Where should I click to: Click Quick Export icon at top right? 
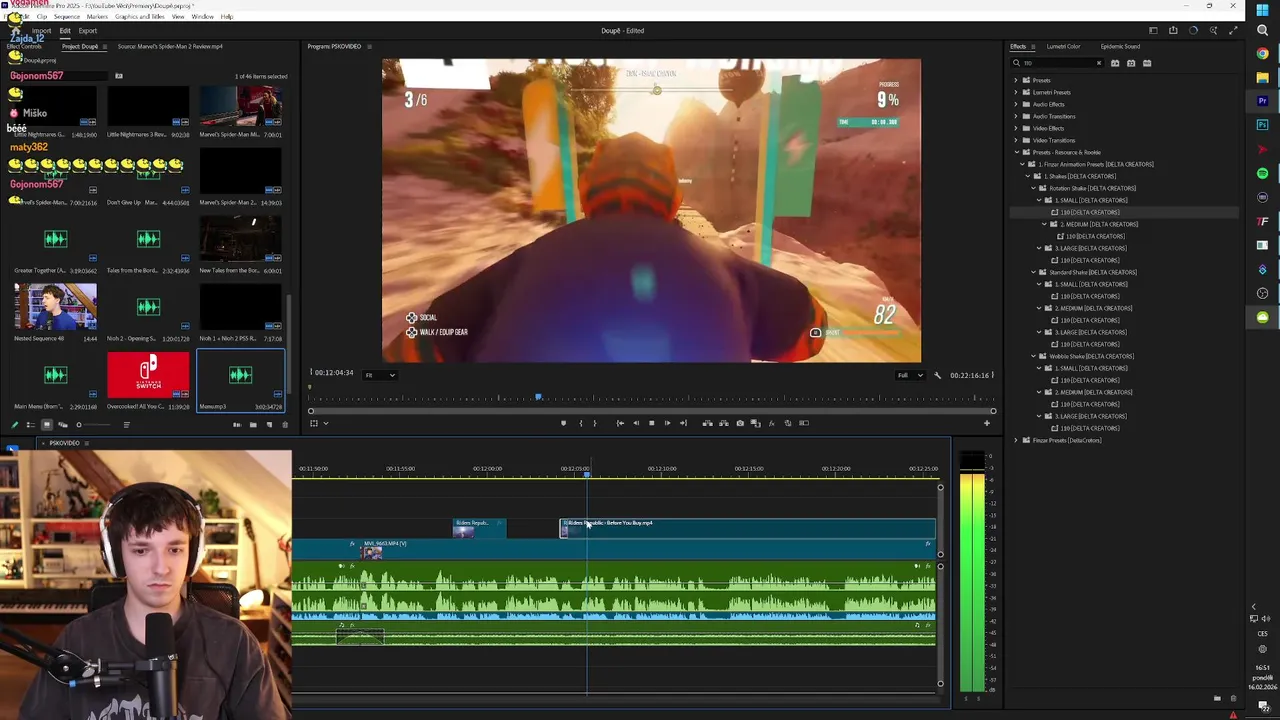pyautogui.click(x=1173, y=31)
